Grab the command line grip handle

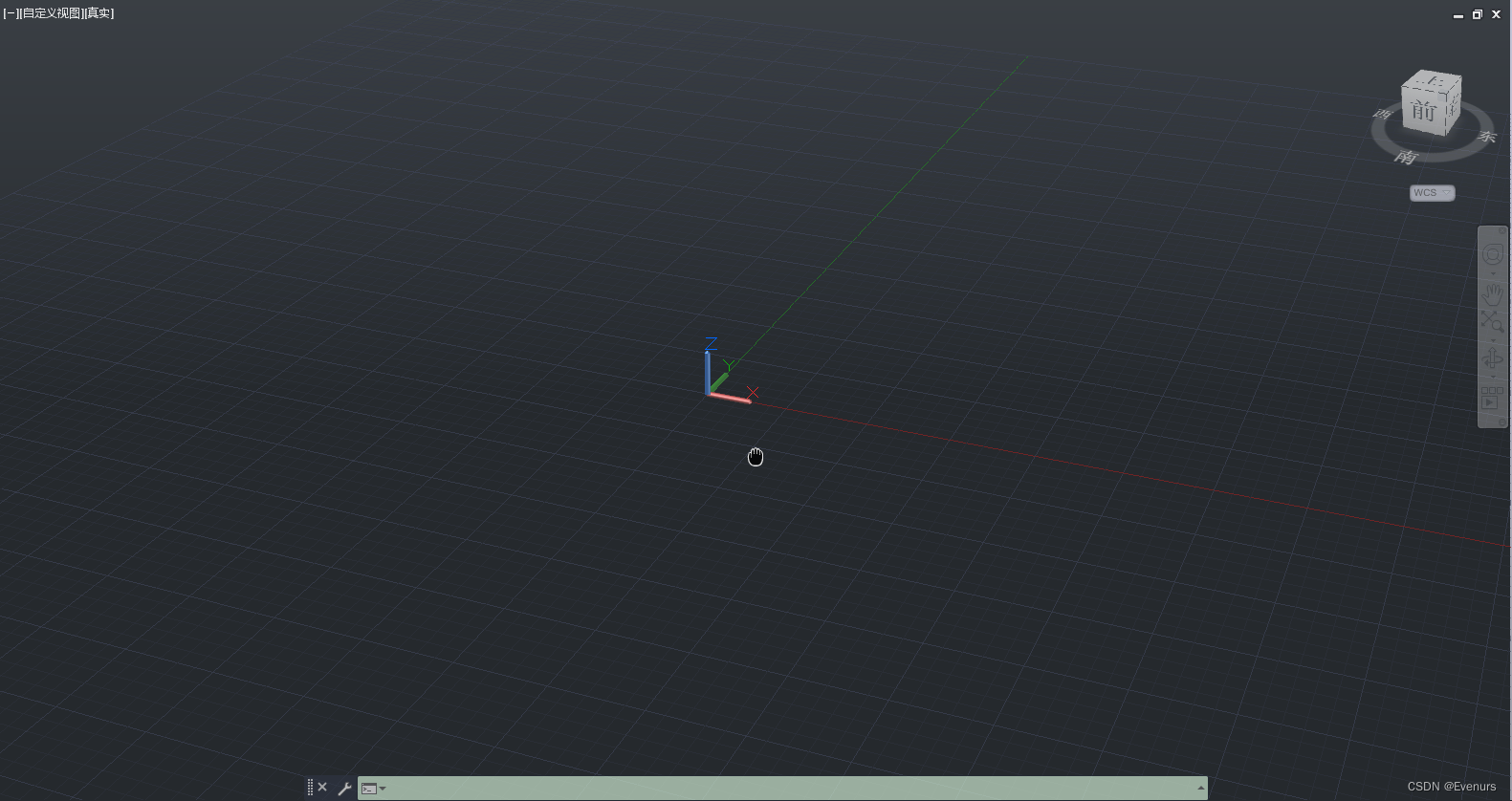(x=310, y=788)
